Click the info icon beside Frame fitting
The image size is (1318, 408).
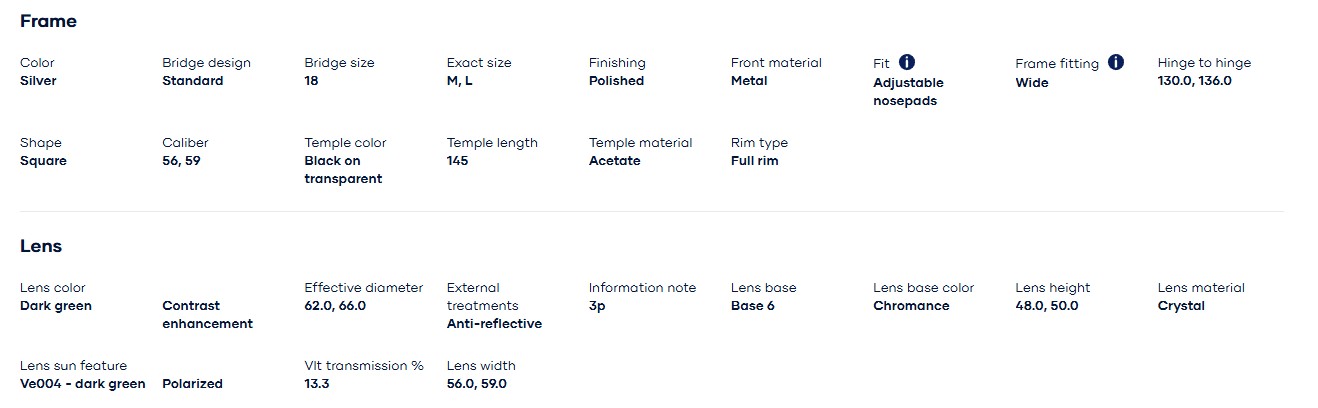[1116, 62]
